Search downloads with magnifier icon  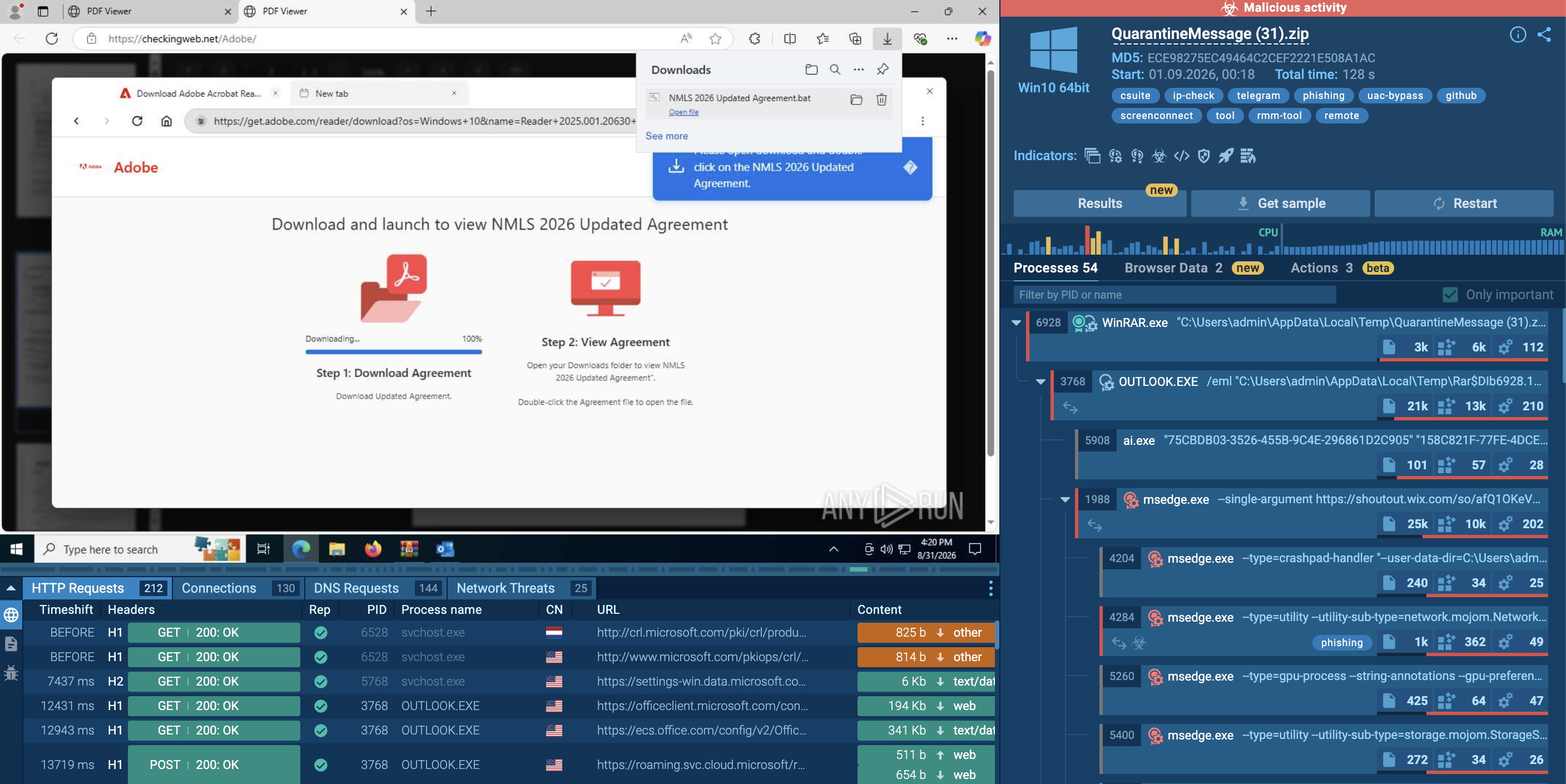click(835, 70)
